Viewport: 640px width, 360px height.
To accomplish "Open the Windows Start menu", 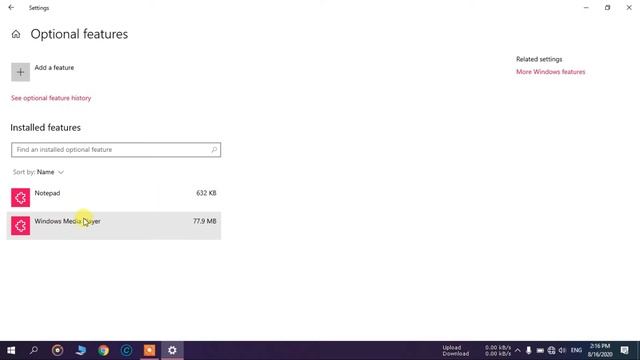I will coord(11,351).
